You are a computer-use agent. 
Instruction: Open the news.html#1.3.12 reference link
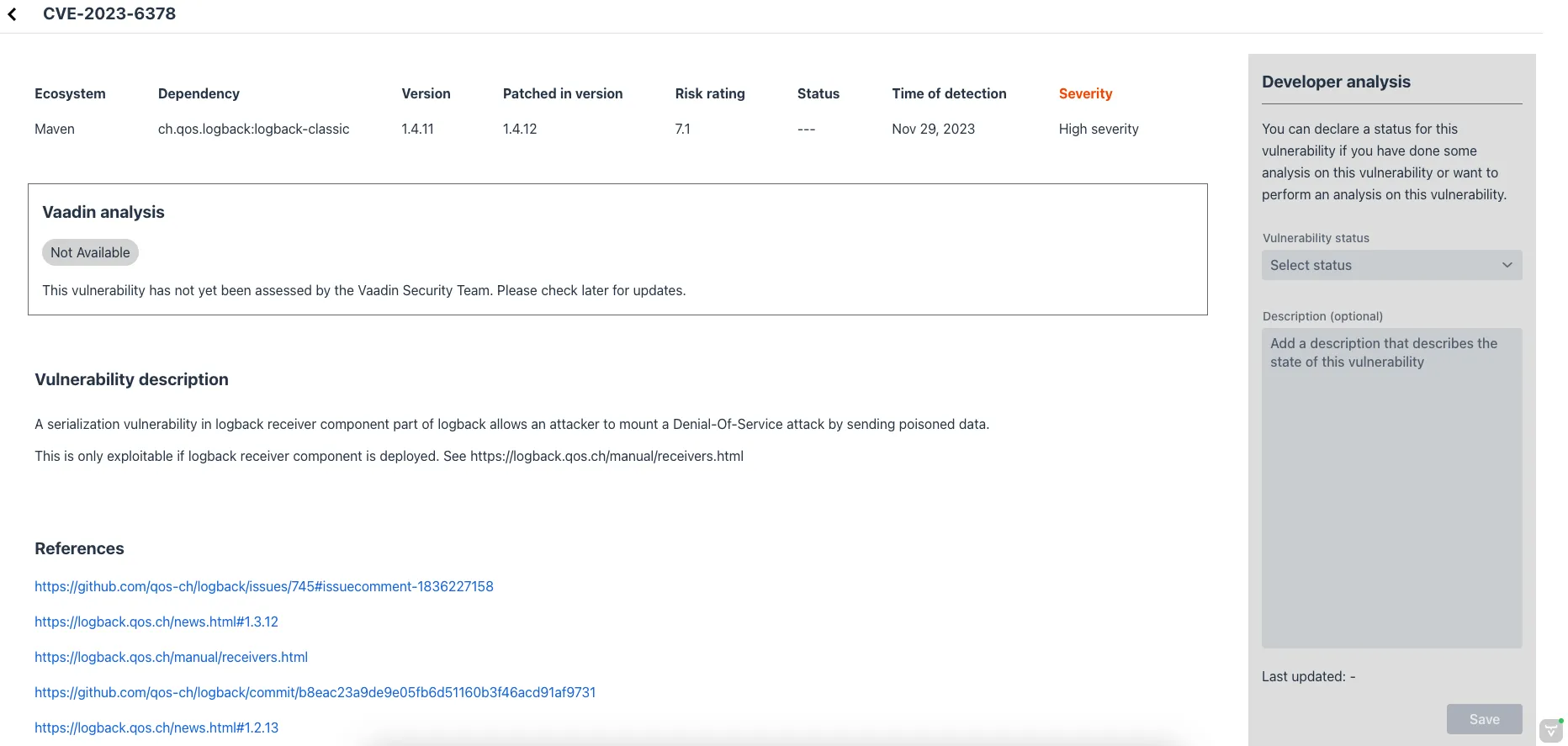pos(156,622)
